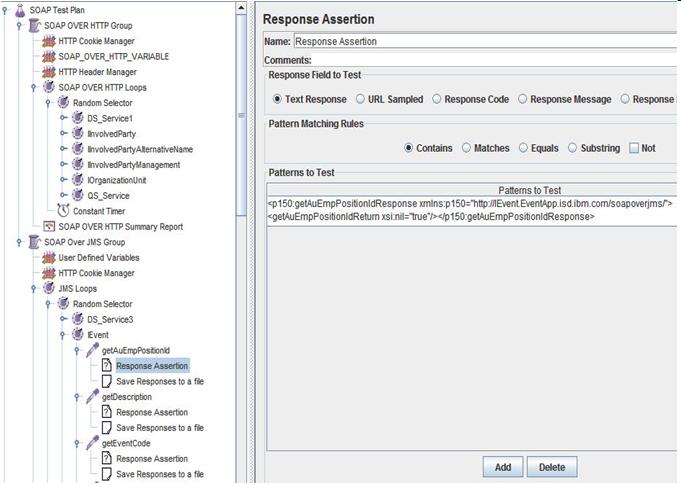Click the User Defined Variables icon
The image size is (681, 485).
tap(49, 257)
